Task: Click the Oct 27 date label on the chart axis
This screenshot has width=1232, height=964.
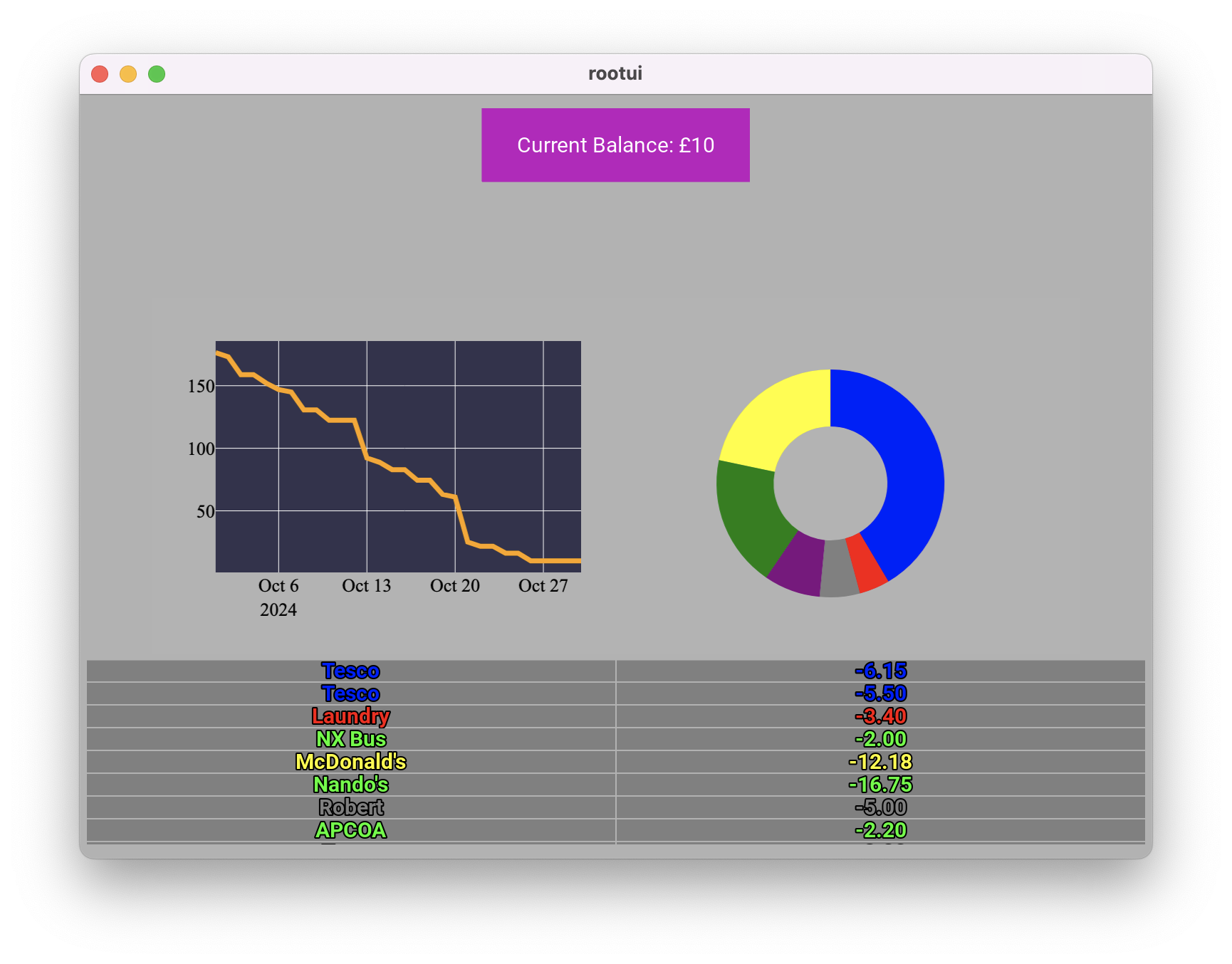Action: click(543, 586)
